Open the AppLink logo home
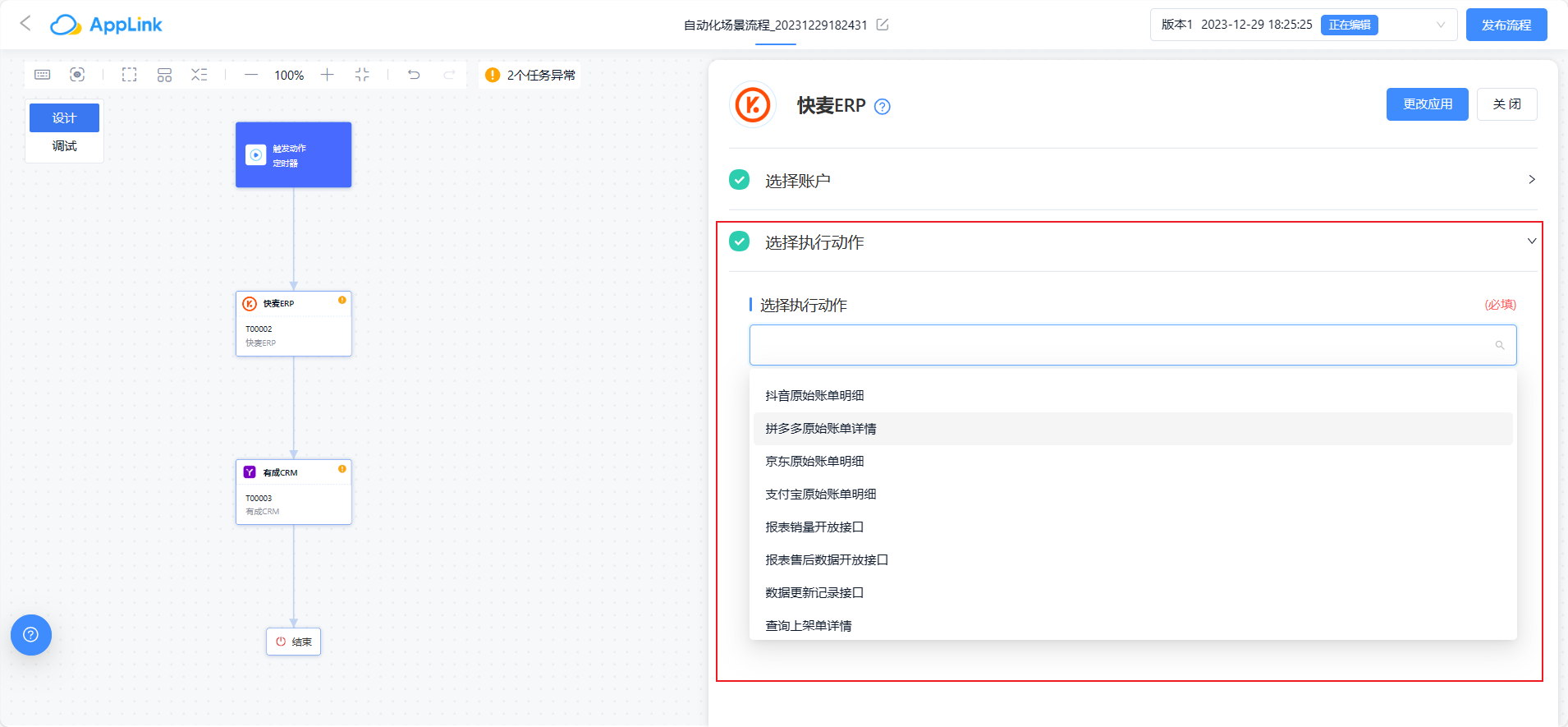This screenshot has width=1568, height=727. click(106, 25)
